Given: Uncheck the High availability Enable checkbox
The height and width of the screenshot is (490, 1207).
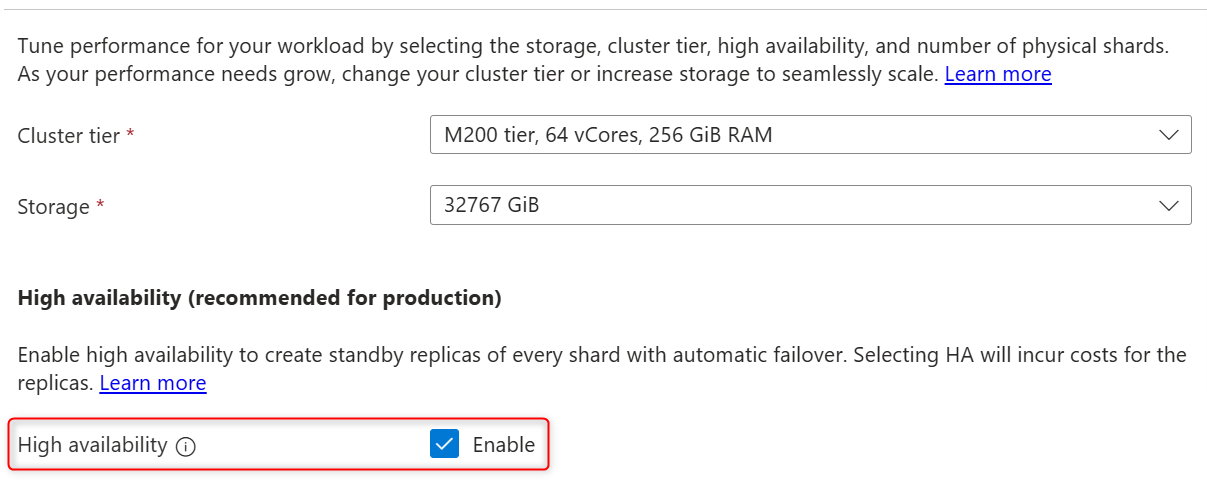Looking at the screenshot, I should tap(444, 444).
